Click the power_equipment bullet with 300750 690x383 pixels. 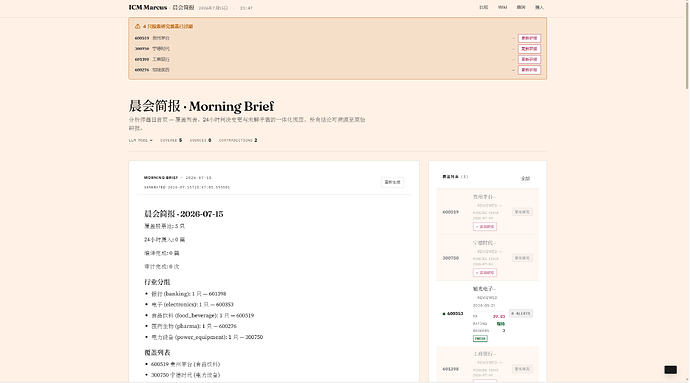tap(207, 337)
